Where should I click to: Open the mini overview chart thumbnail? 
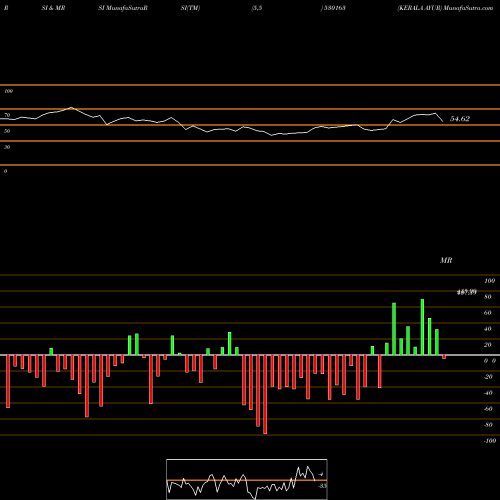247,479
